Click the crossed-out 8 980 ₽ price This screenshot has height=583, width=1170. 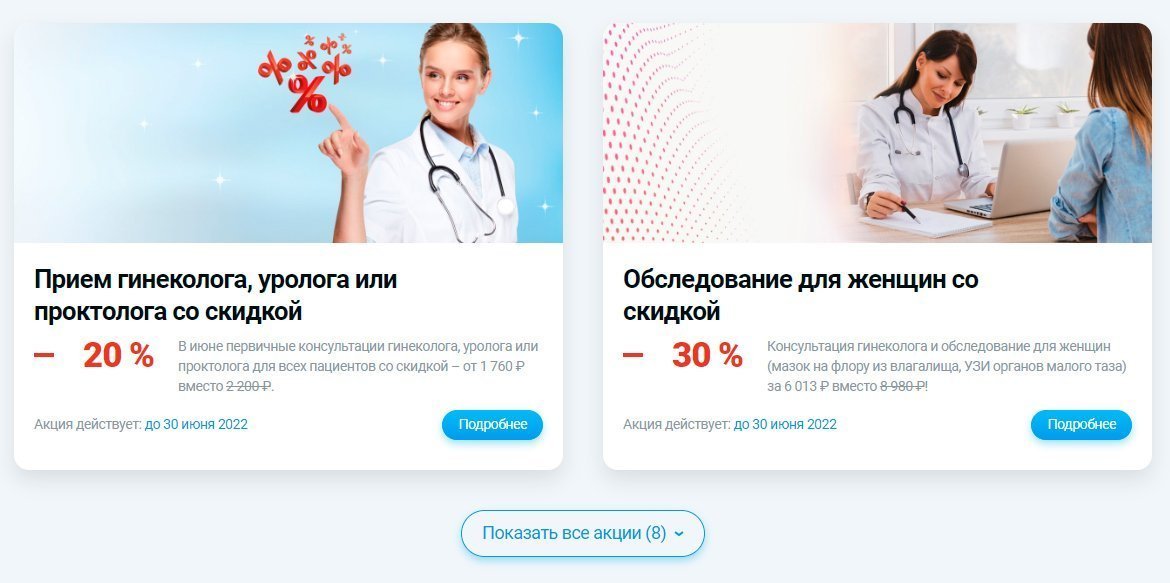[903, 387]
